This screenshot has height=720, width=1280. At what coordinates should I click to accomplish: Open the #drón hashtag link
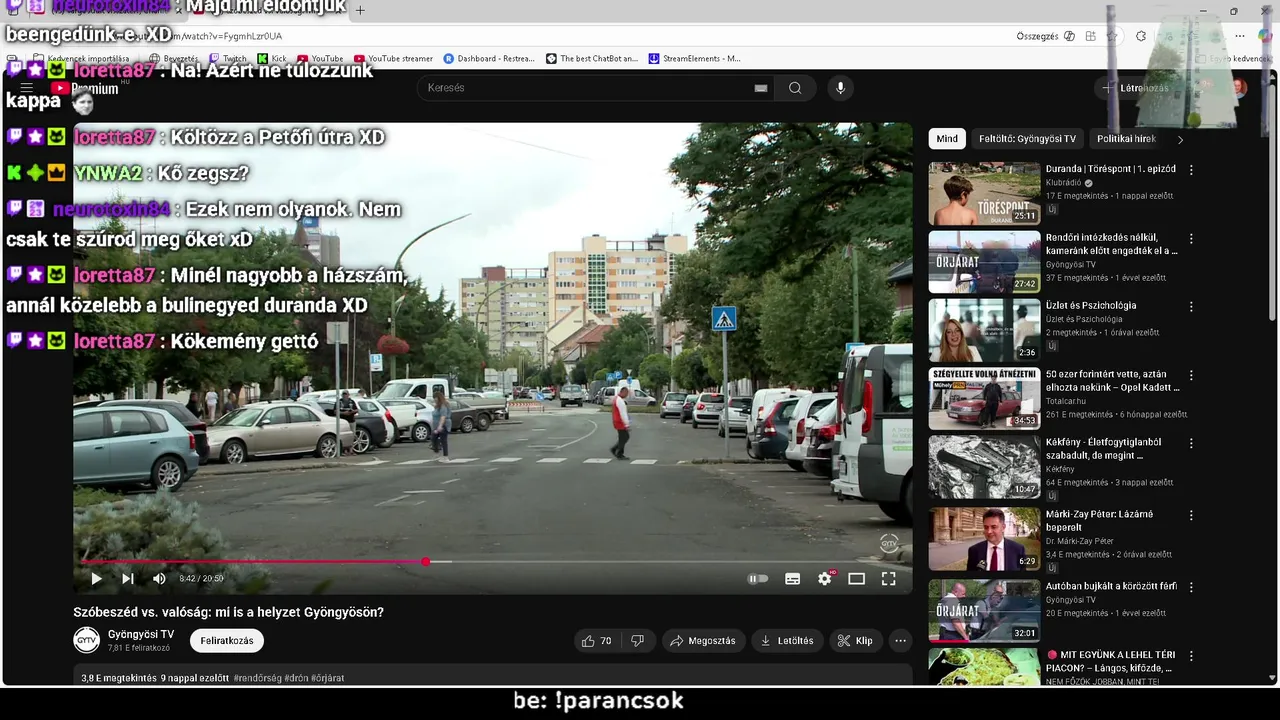click(x=296, y=678)
